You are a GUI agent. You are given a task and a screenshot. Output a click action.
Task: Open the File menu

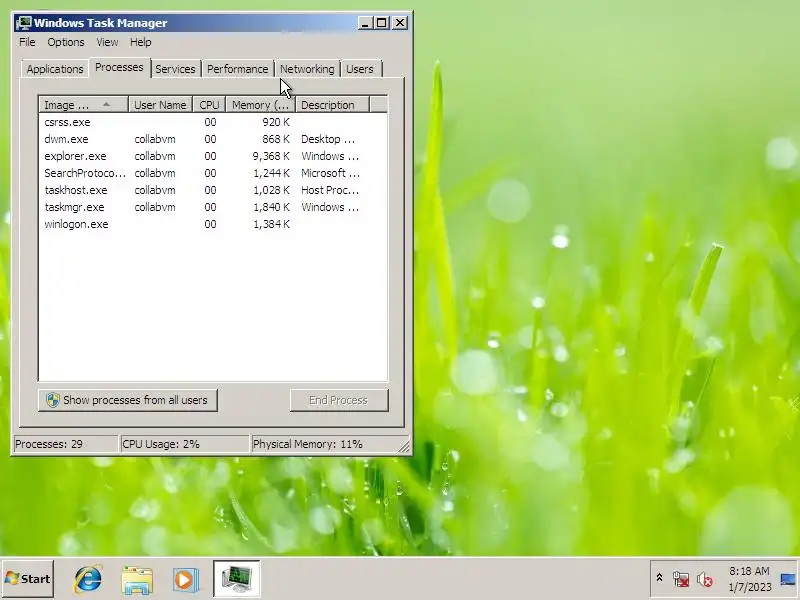(x=27, y=42)
